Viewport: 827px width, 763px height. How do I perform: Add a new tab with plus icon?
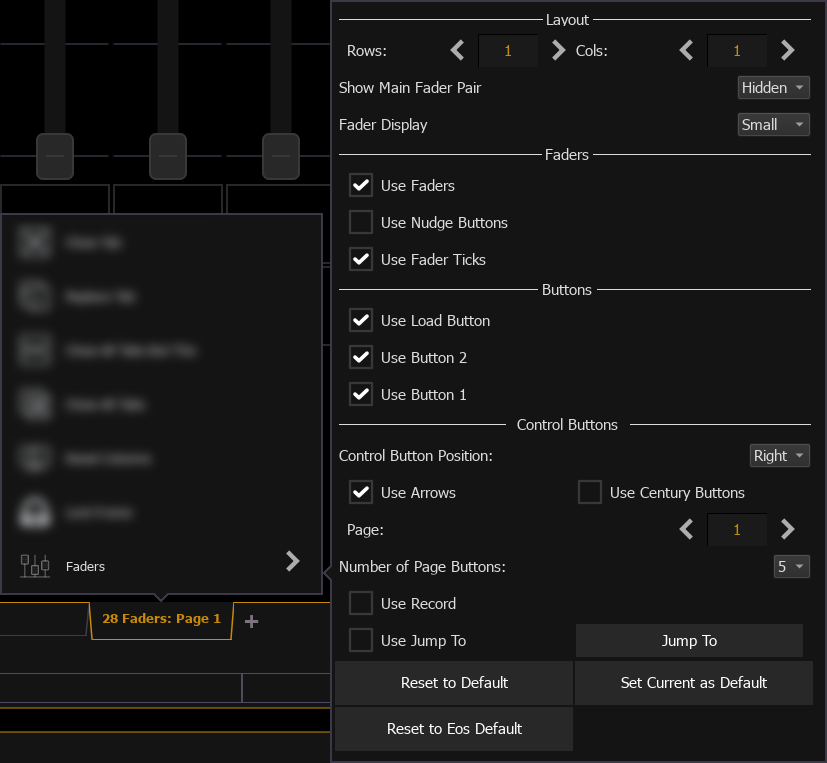(x=252, y=621)
